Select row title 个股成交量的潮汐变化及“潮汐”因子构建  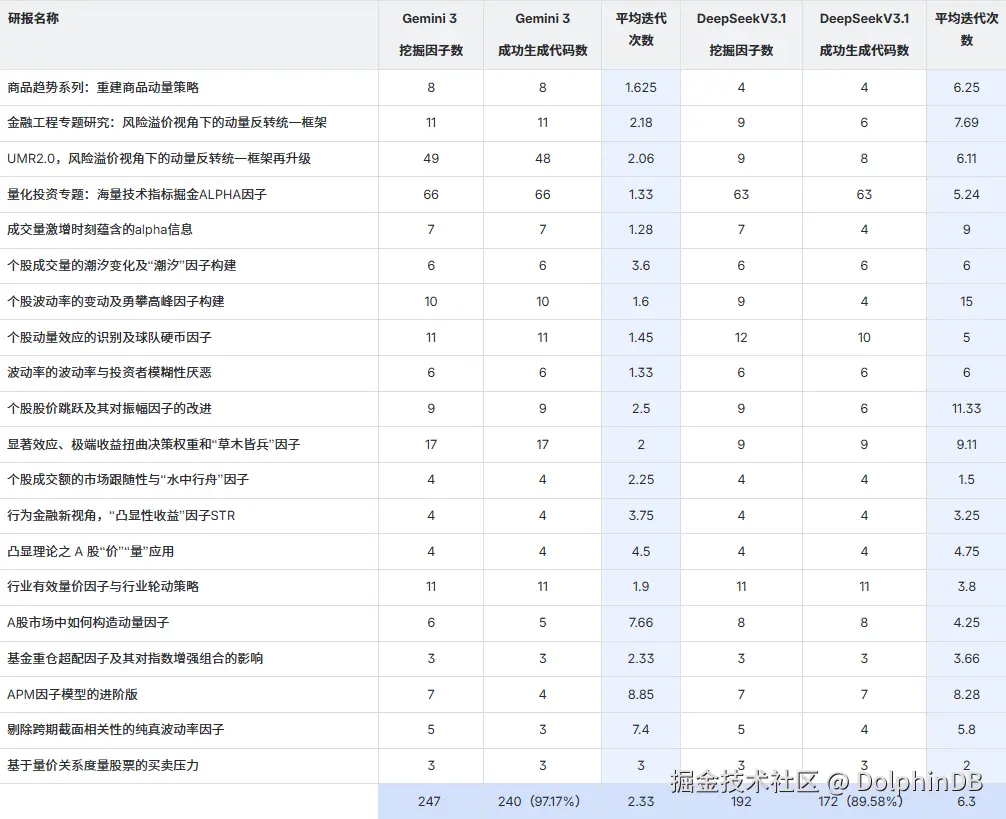pos(122,266)
